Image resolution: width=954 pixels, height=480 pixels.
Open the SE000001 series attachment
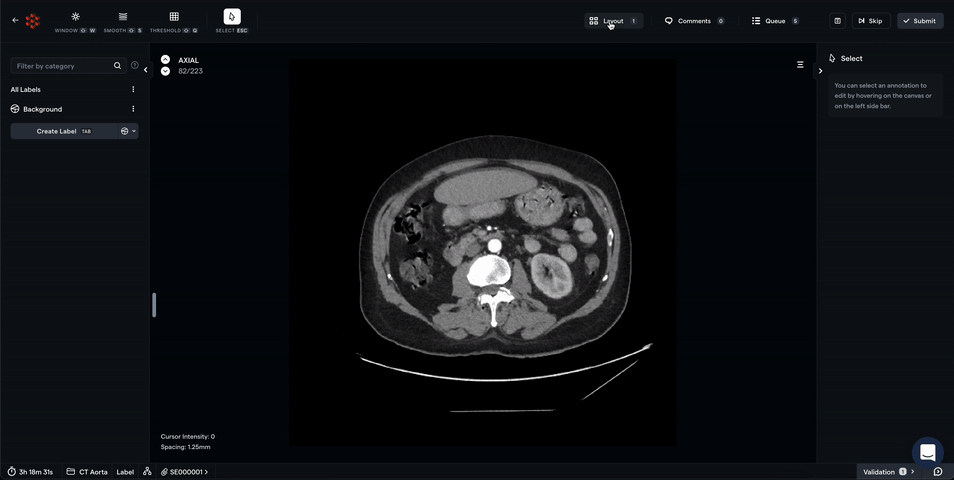(184, 472)
